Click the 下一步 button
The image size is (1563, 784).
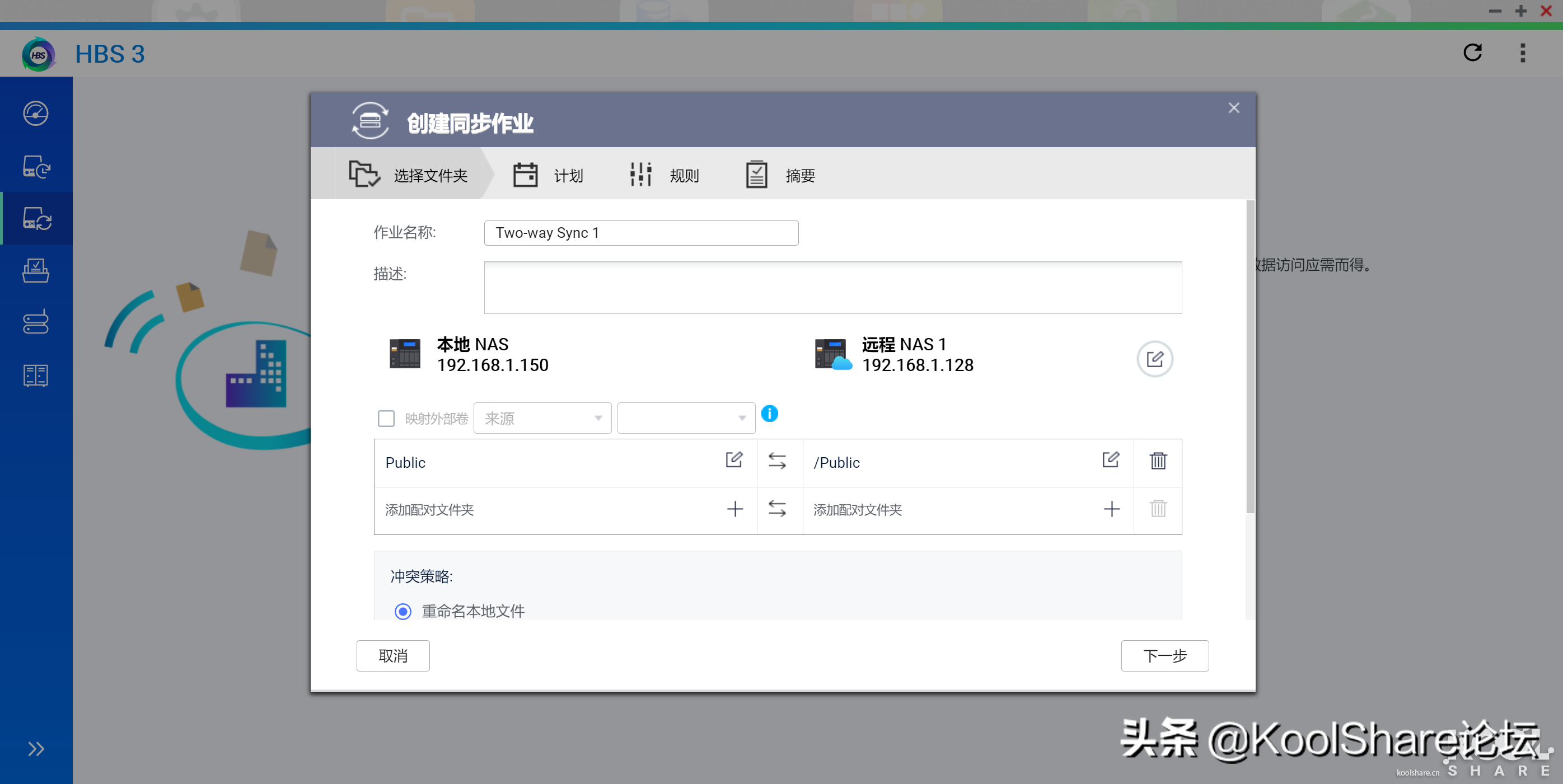coord(1164,655)
